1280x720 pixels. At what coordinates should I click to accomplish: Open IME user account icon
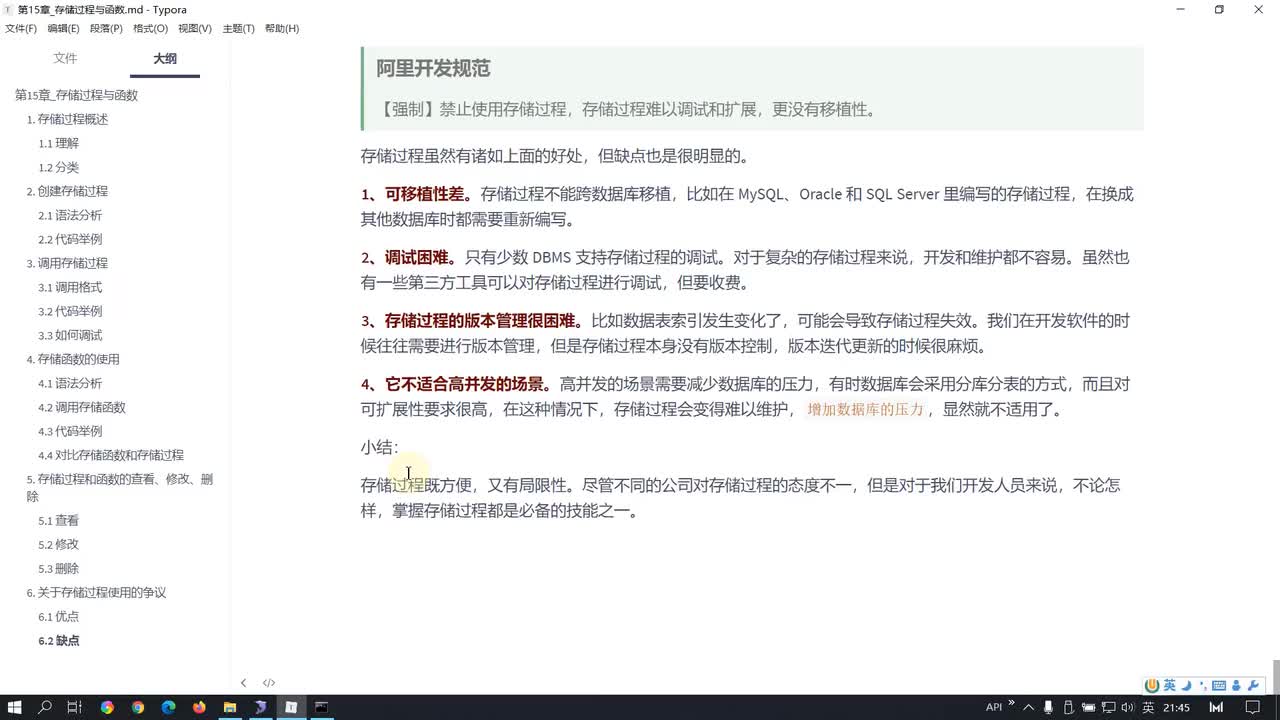(1236, 685)
